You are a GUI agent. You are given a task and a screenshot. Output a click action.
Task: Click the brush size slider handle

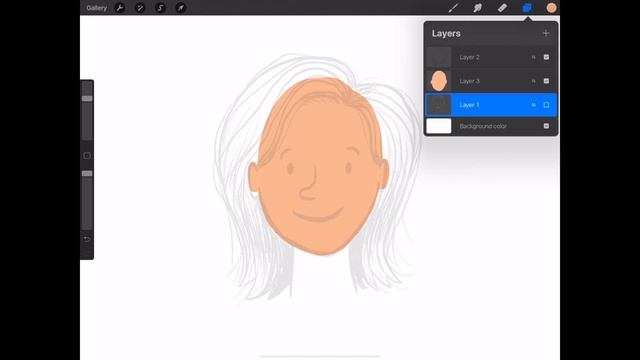(x=87, y=98)
